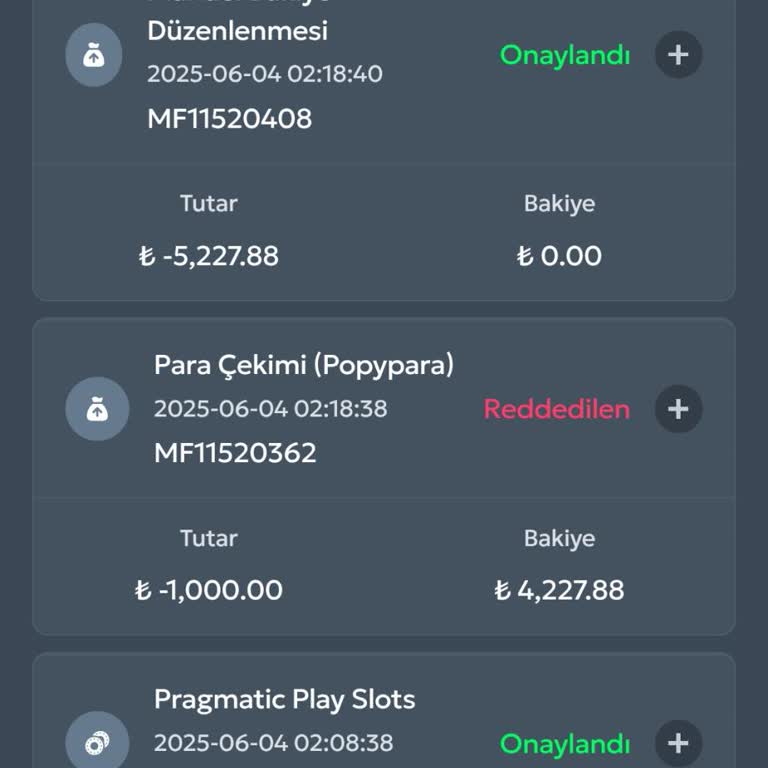
Task: Click the Pragmatic Play Slots title
Action: [284, 699]
